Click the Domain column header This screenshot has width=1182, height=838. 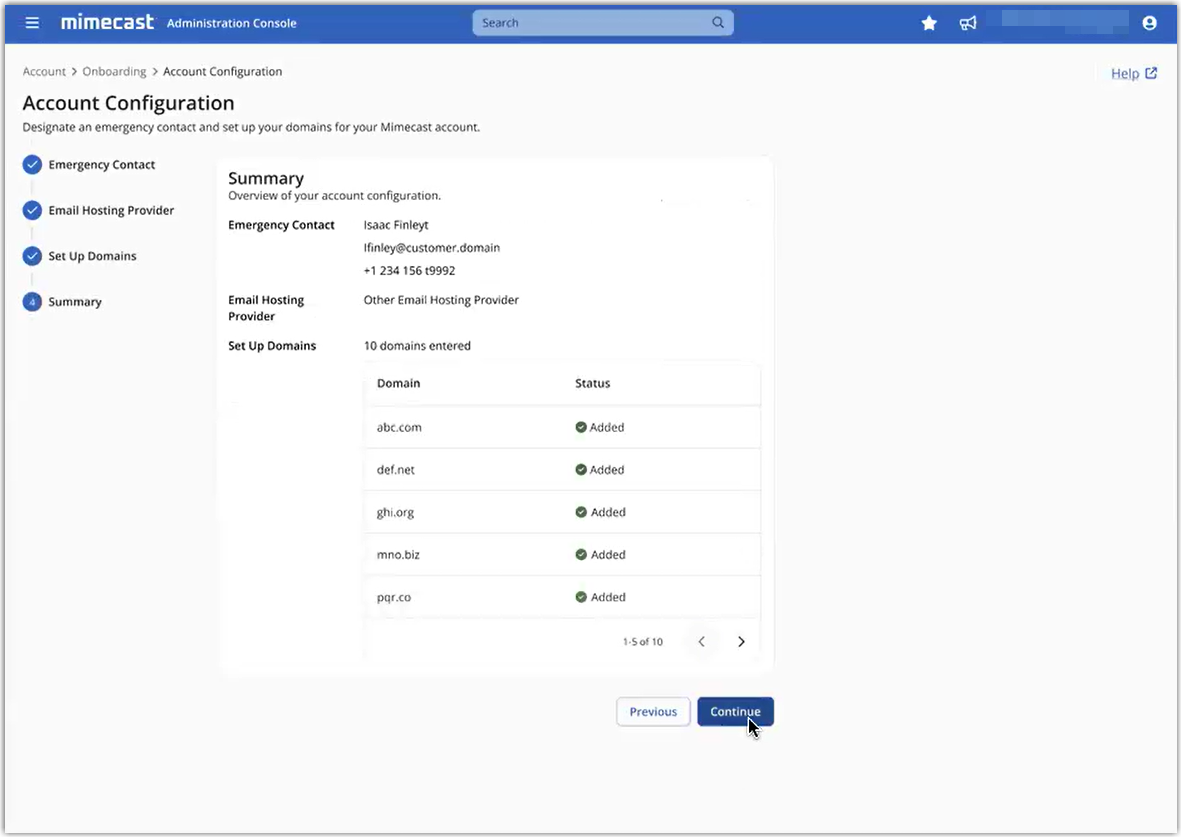click(398, 383)
